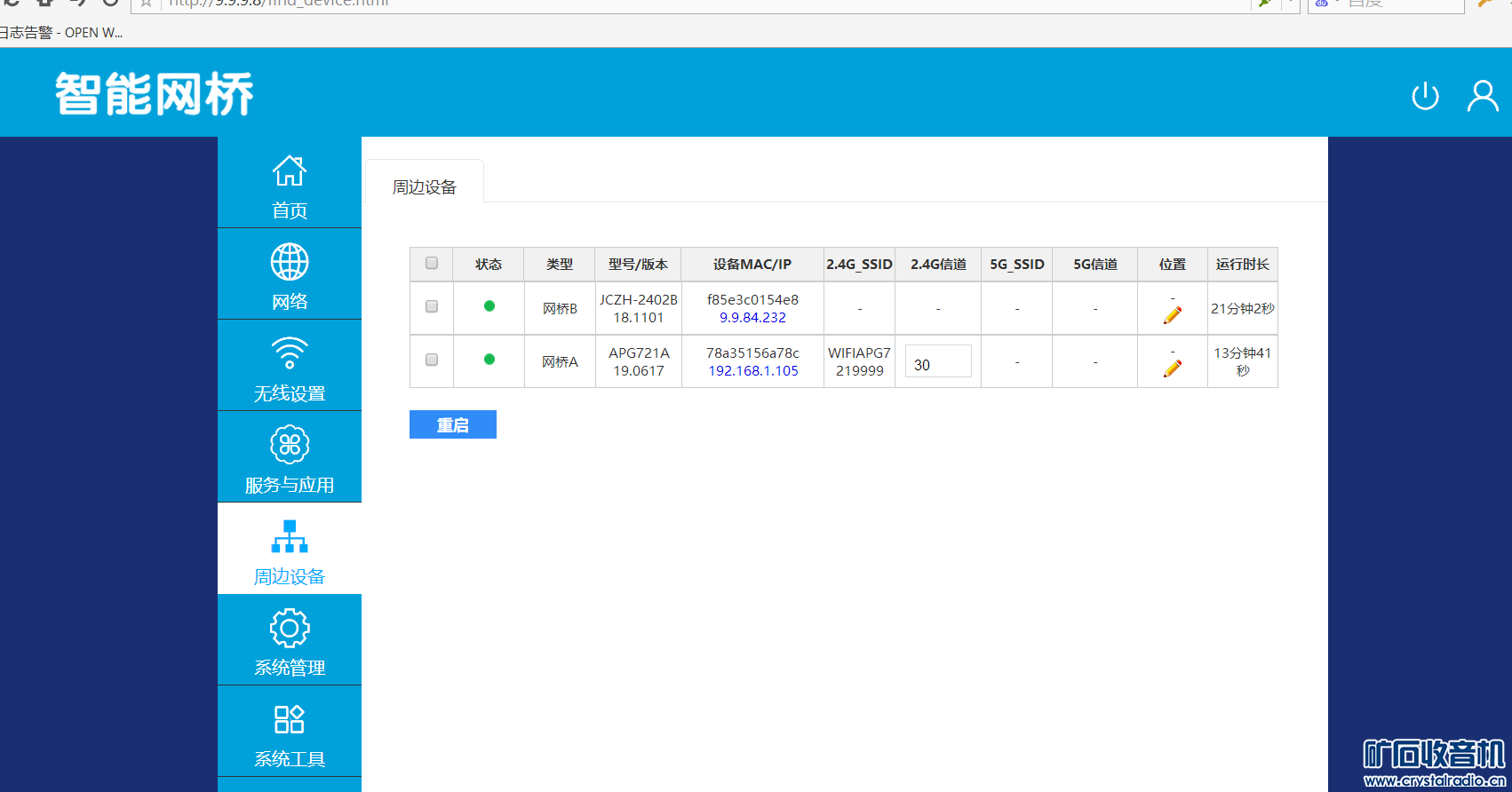Viewport: 1512px width, 792px height.
Task: Open the 首页 home icon
Action: pyautogui.click(x=290, y=170)
